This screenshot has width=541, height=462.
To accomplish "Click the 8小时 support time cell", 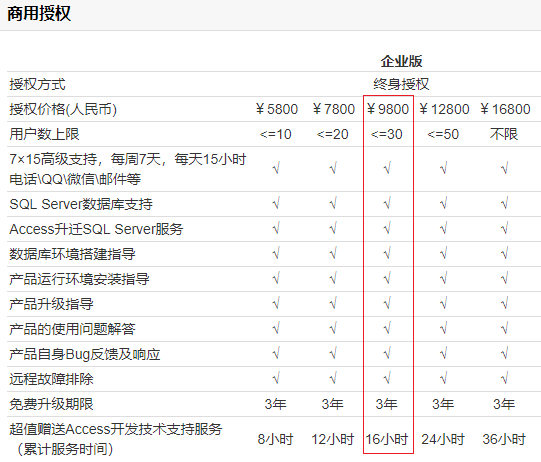I will point(275,439).
